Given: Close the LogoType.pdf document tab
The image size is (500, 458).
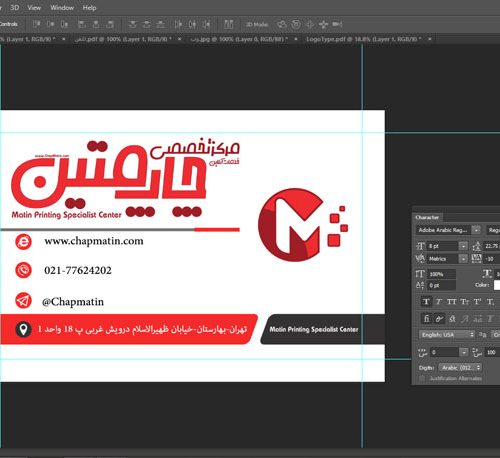Looking at the screenshot, I should pos(430,39).
